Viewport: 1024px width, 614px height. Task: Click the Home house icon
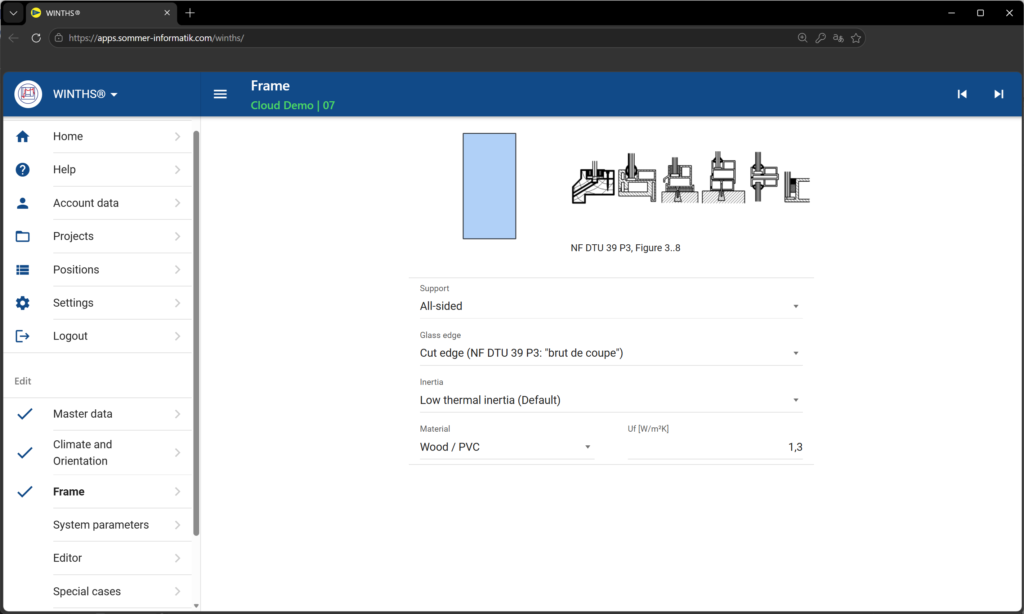[23, 137]
